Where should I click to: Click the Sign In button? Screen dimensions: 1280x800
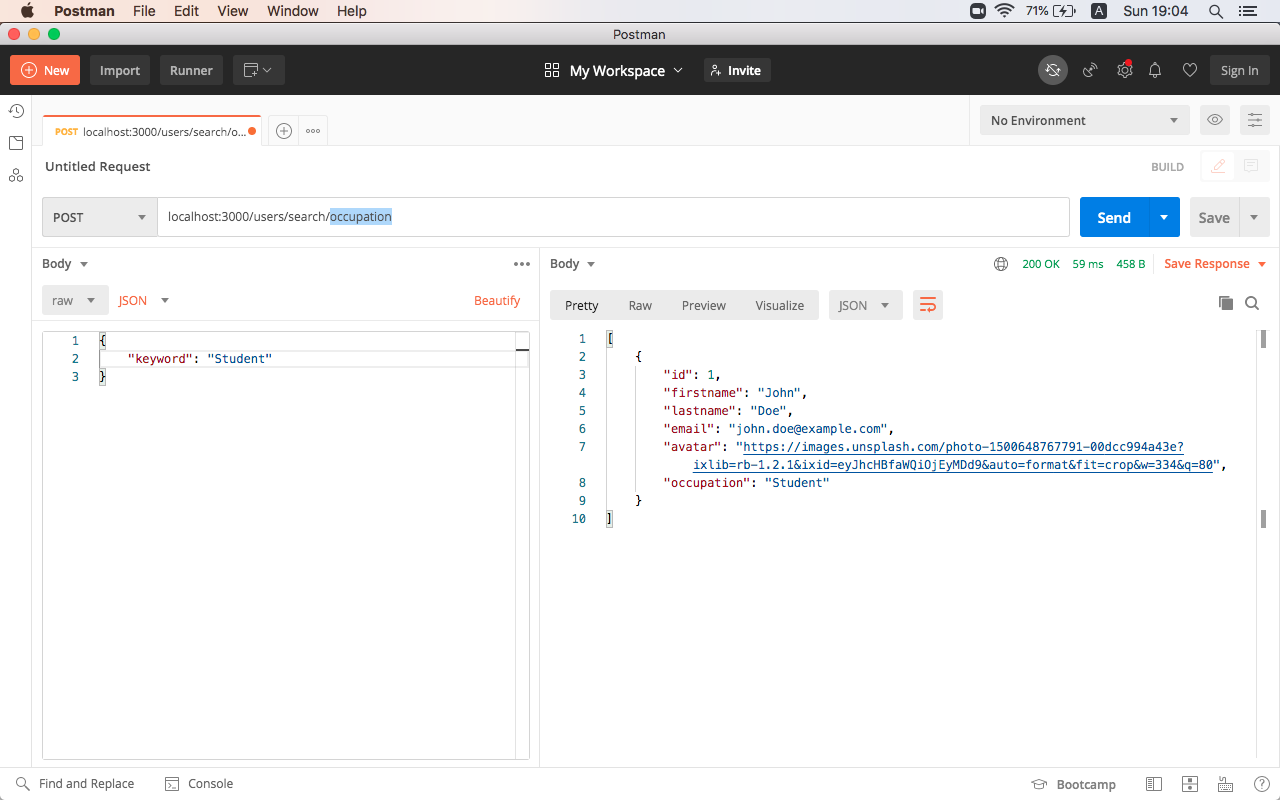pyautogui.click(x=1240, y=70)
